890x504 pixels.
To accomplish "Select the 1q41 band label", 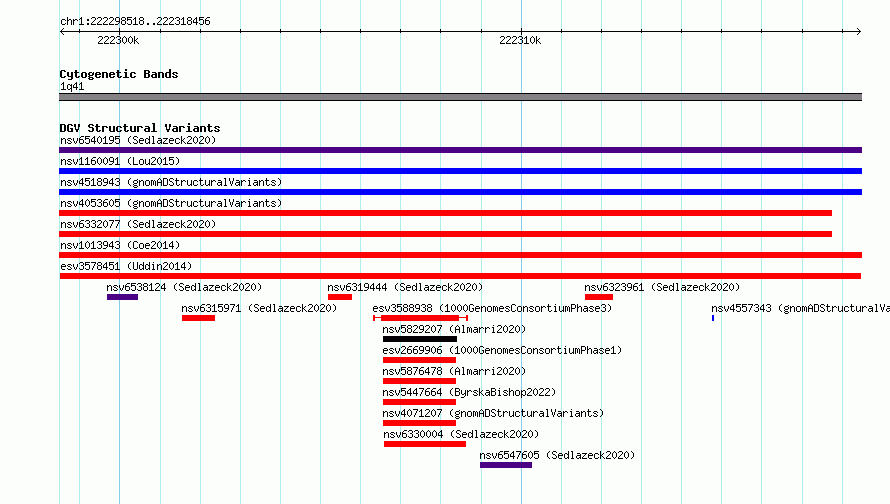I will click(72, 86).
